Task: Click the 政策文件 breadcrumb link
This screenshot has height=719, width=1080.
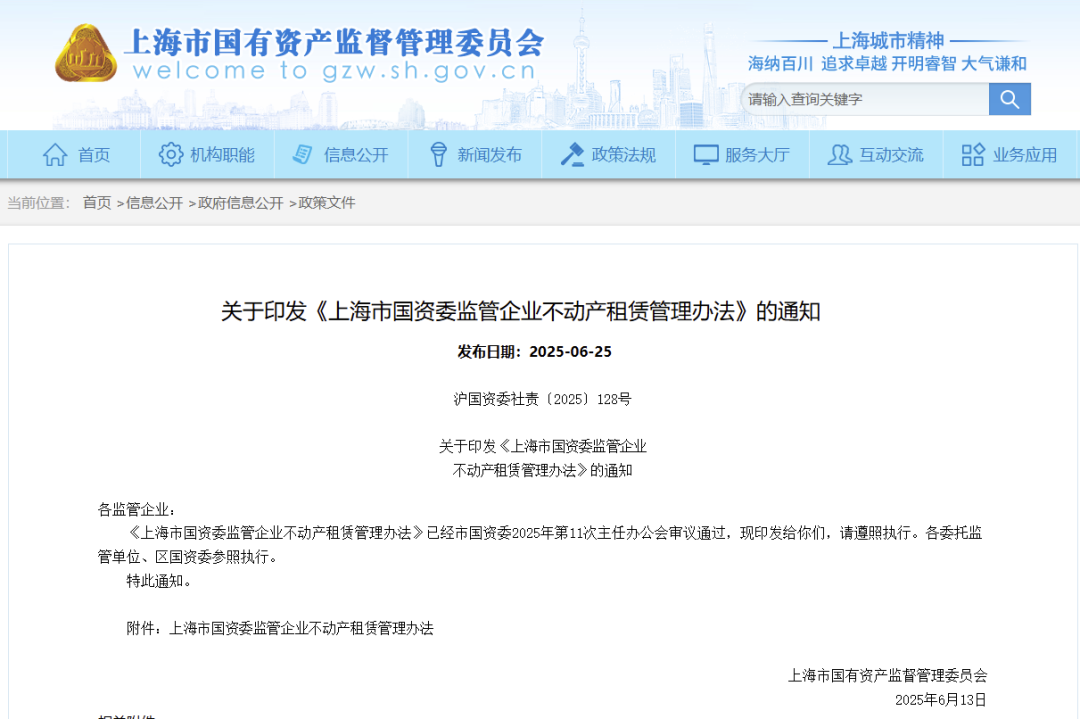Action: (327, 203)
